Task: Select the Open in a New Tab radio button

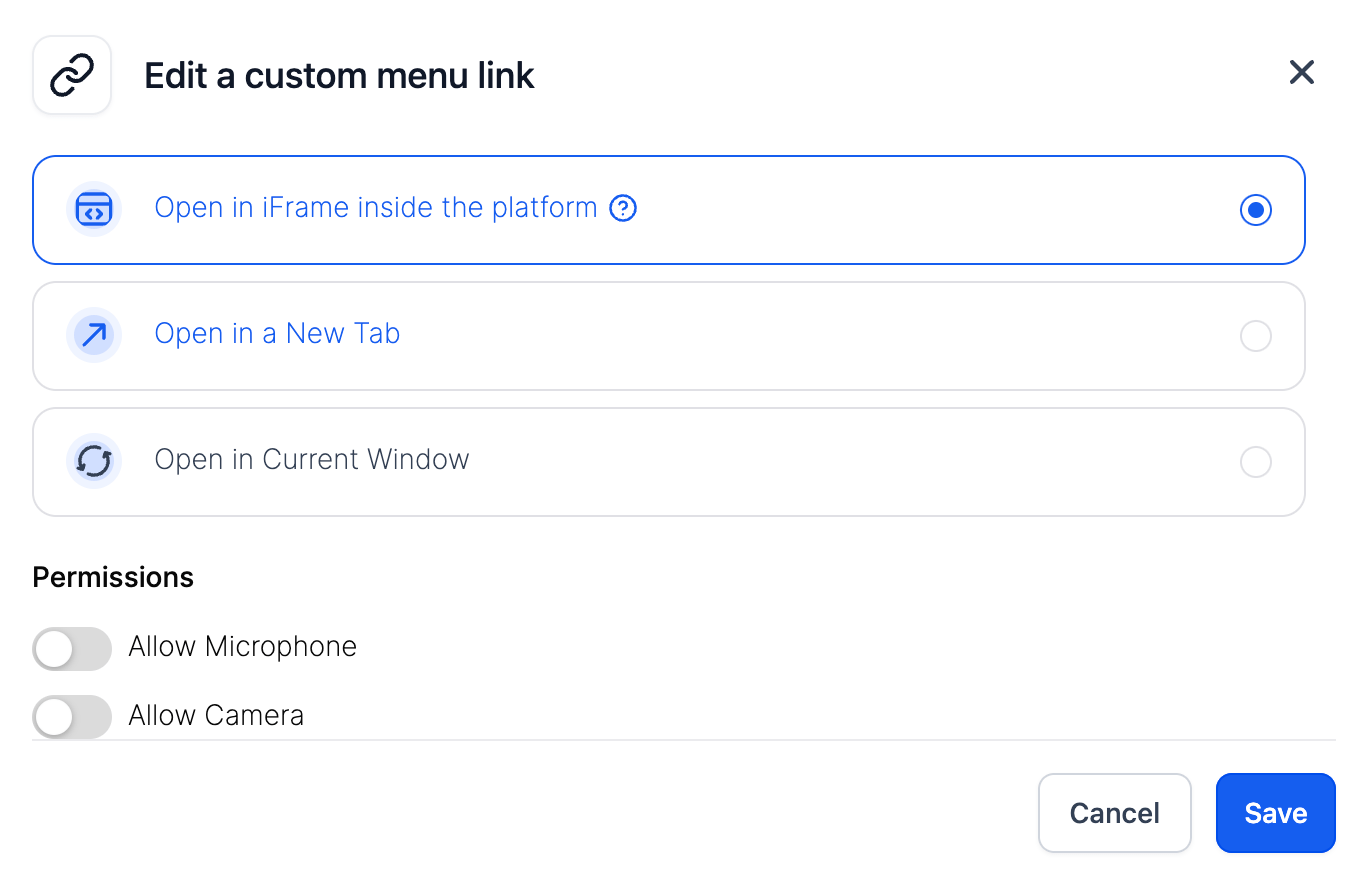Action: coord(1255,336)
